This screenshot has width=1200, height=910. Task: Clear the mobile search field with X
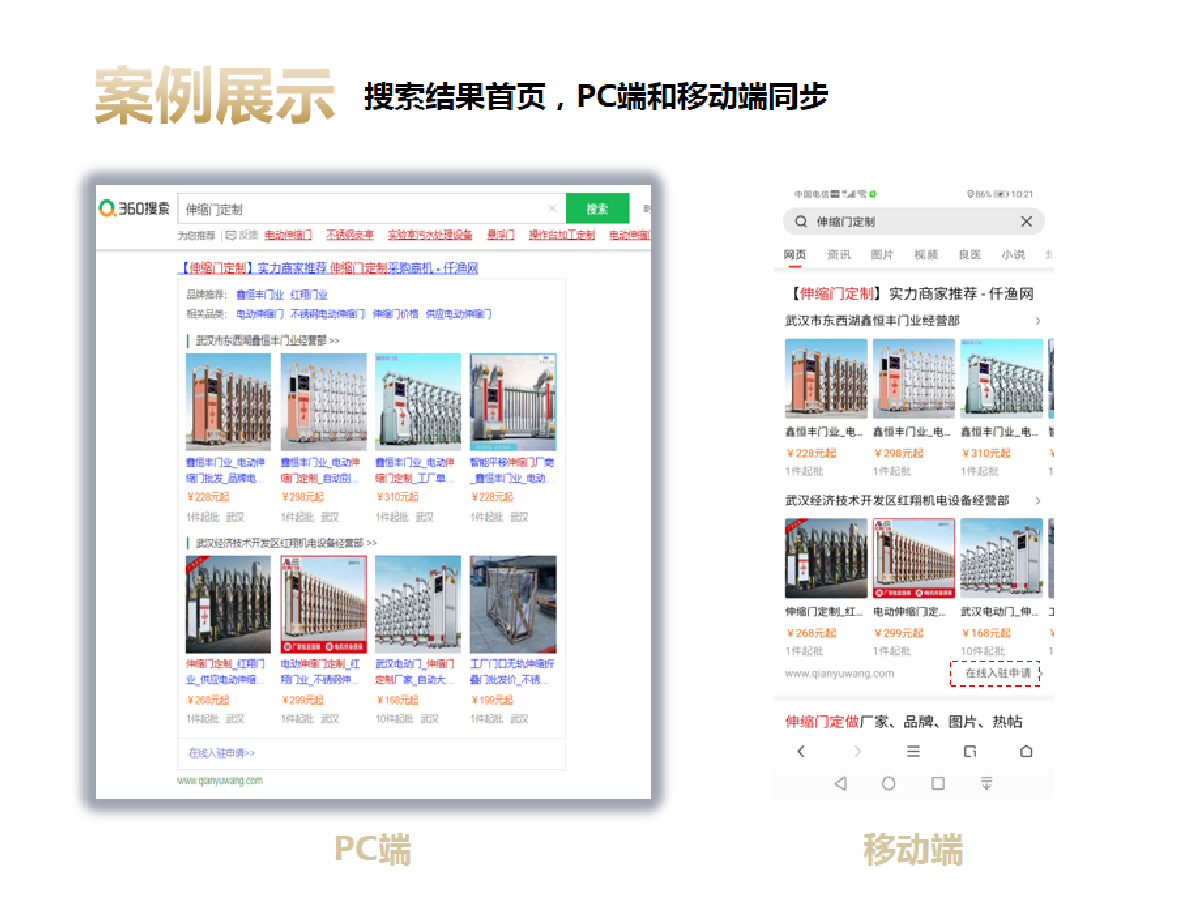[x=1026, y=222]
